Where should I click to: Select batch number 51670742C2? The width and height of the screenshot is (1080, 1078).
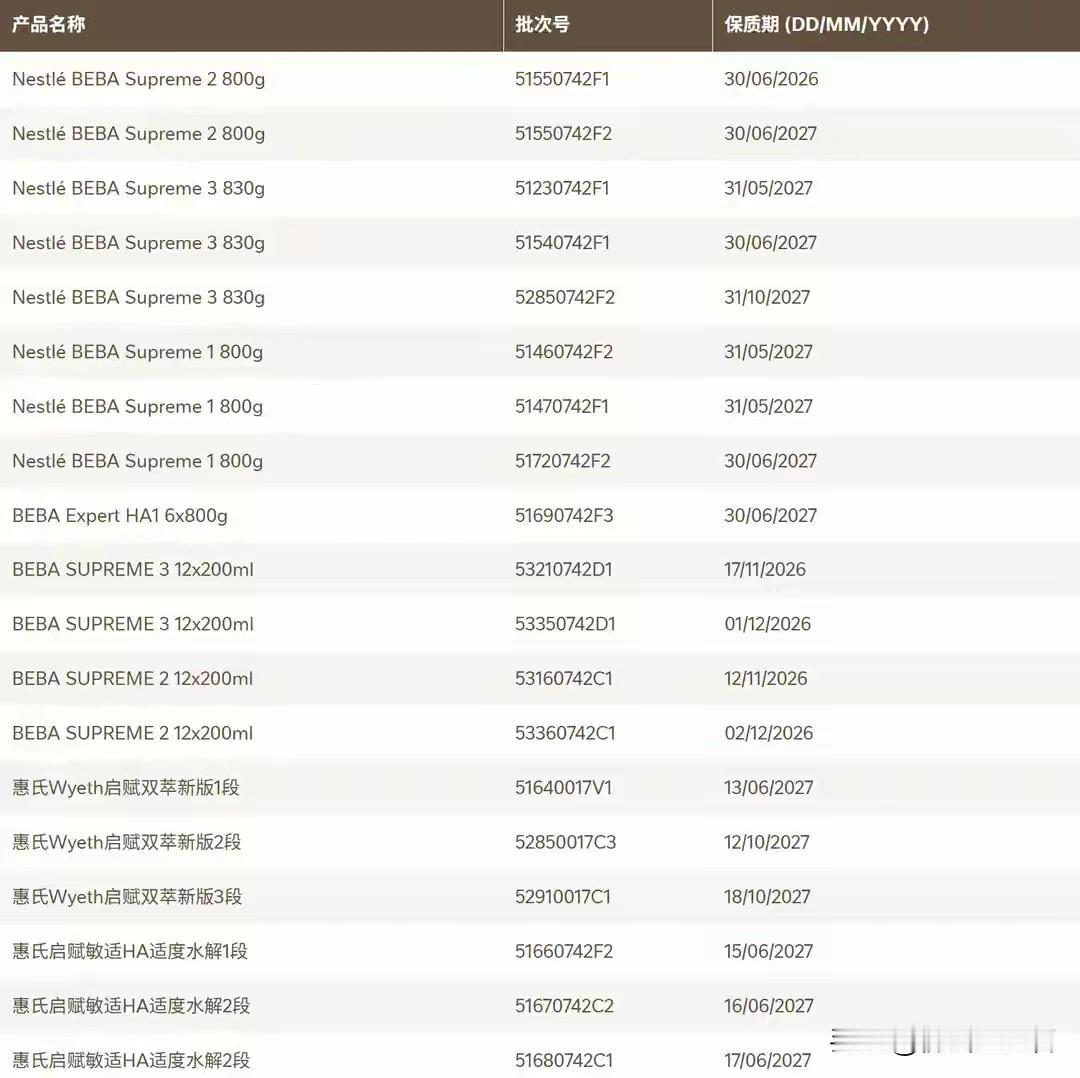pos(564,1006)
